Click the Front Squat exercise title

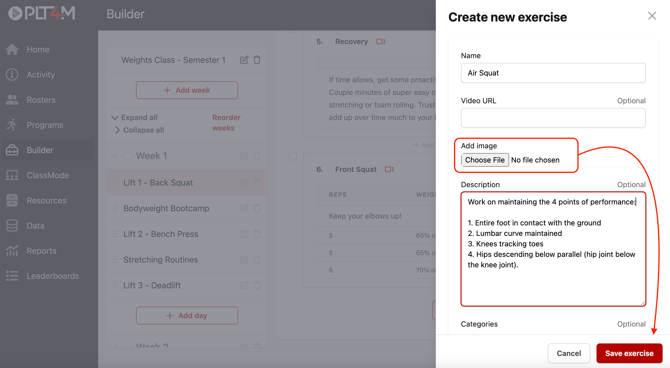[x=356, y=170]
